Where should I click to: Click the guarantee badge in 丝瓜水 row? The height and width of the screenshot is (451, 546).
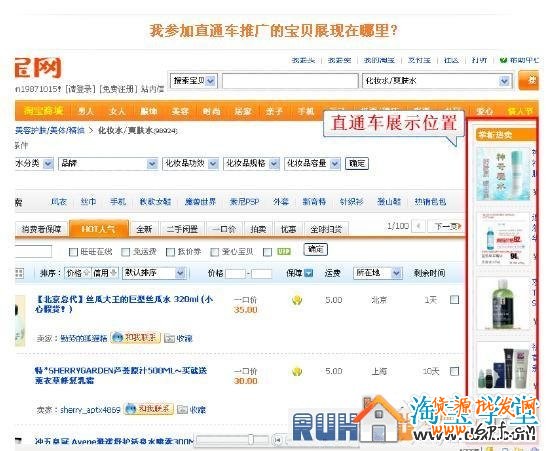coord(297,300)
